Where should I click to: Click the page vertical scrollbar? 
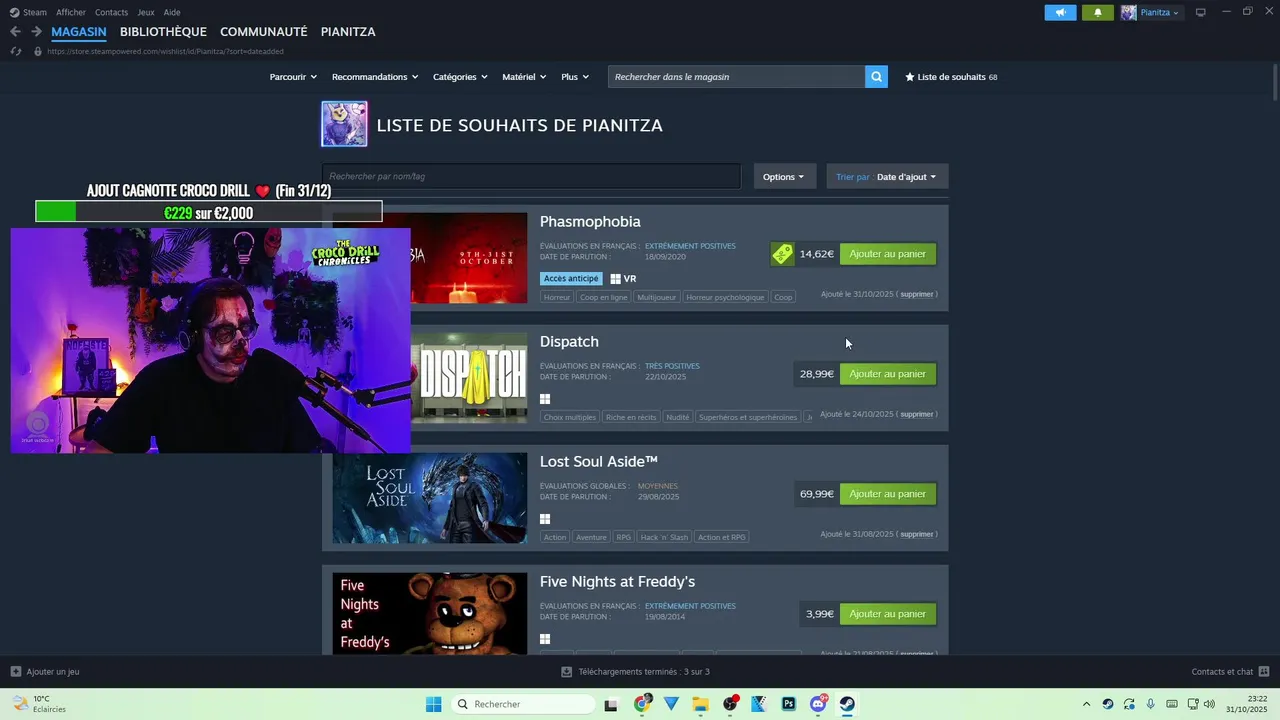[1275, 80]
